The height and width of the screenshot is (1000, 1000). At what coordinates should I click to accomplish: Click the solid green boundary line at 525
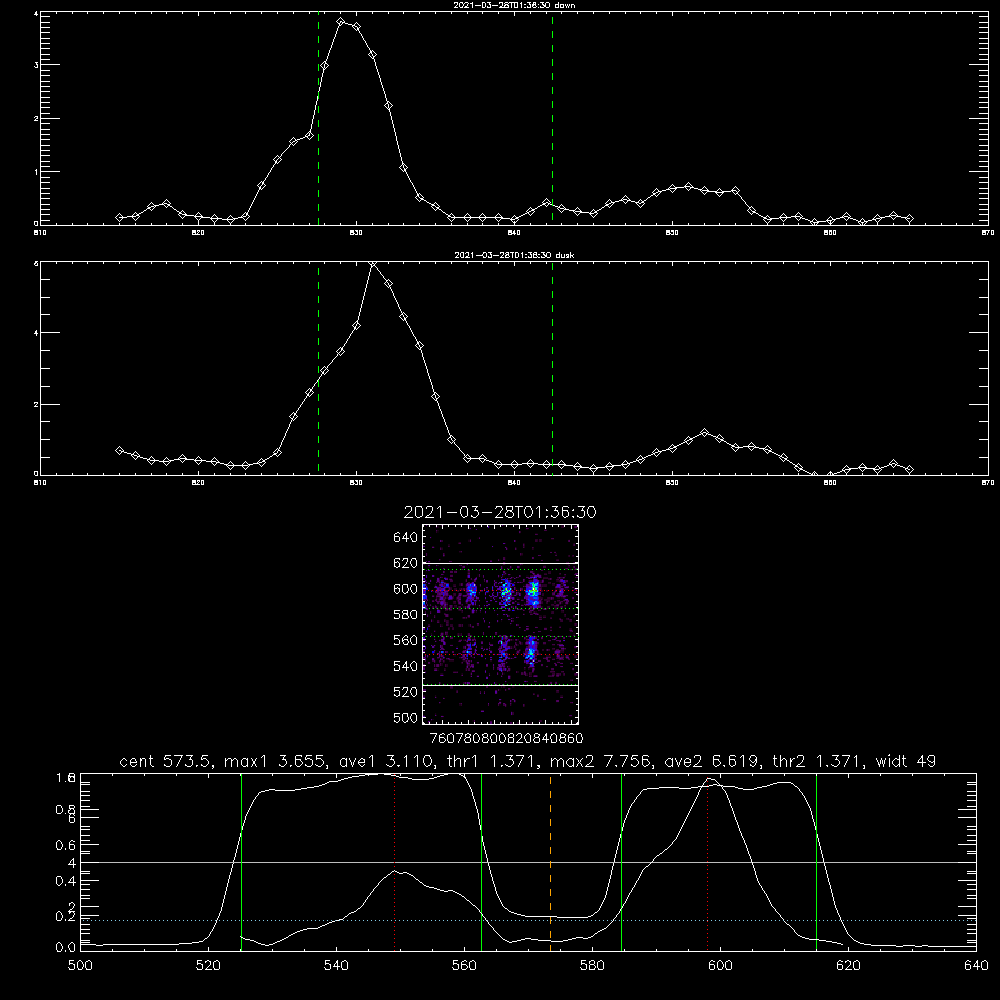click(x=241, y=862)
